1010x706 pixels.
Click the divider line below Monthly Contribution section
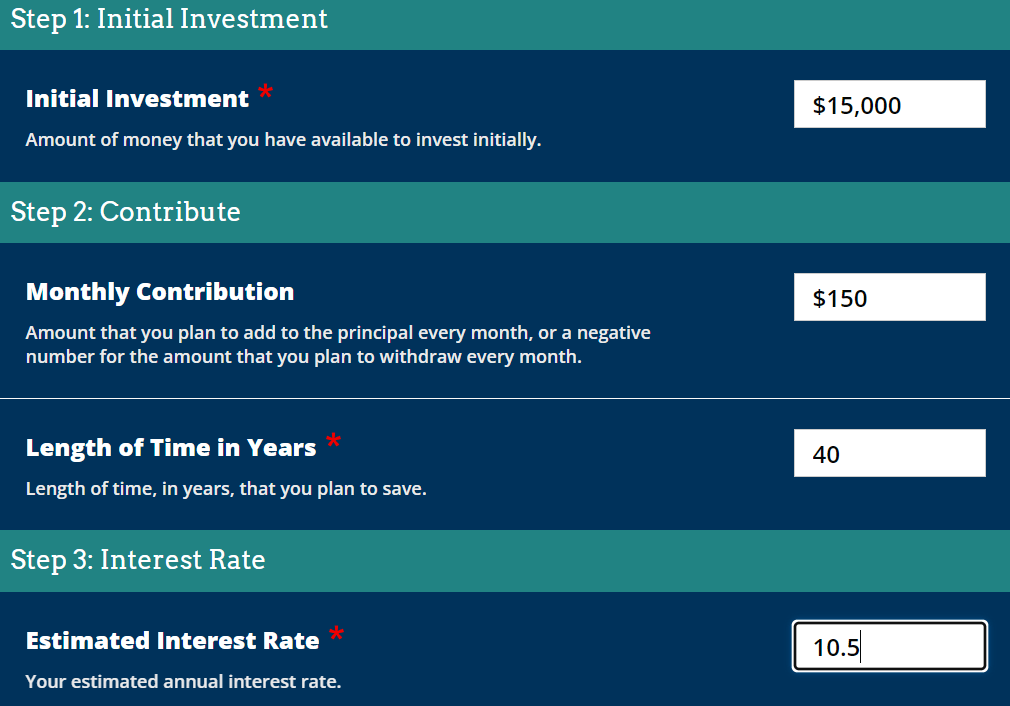point(504,398)
